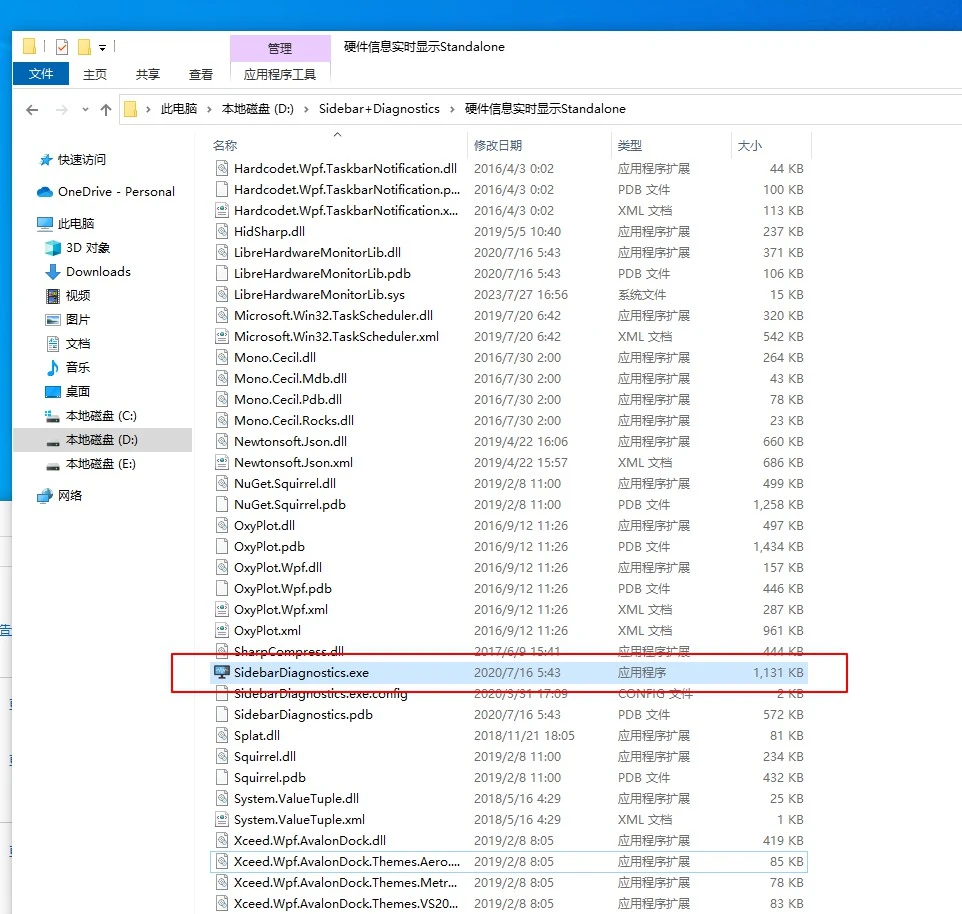Sort files by the 修改日期 column header

click(498, 146)
